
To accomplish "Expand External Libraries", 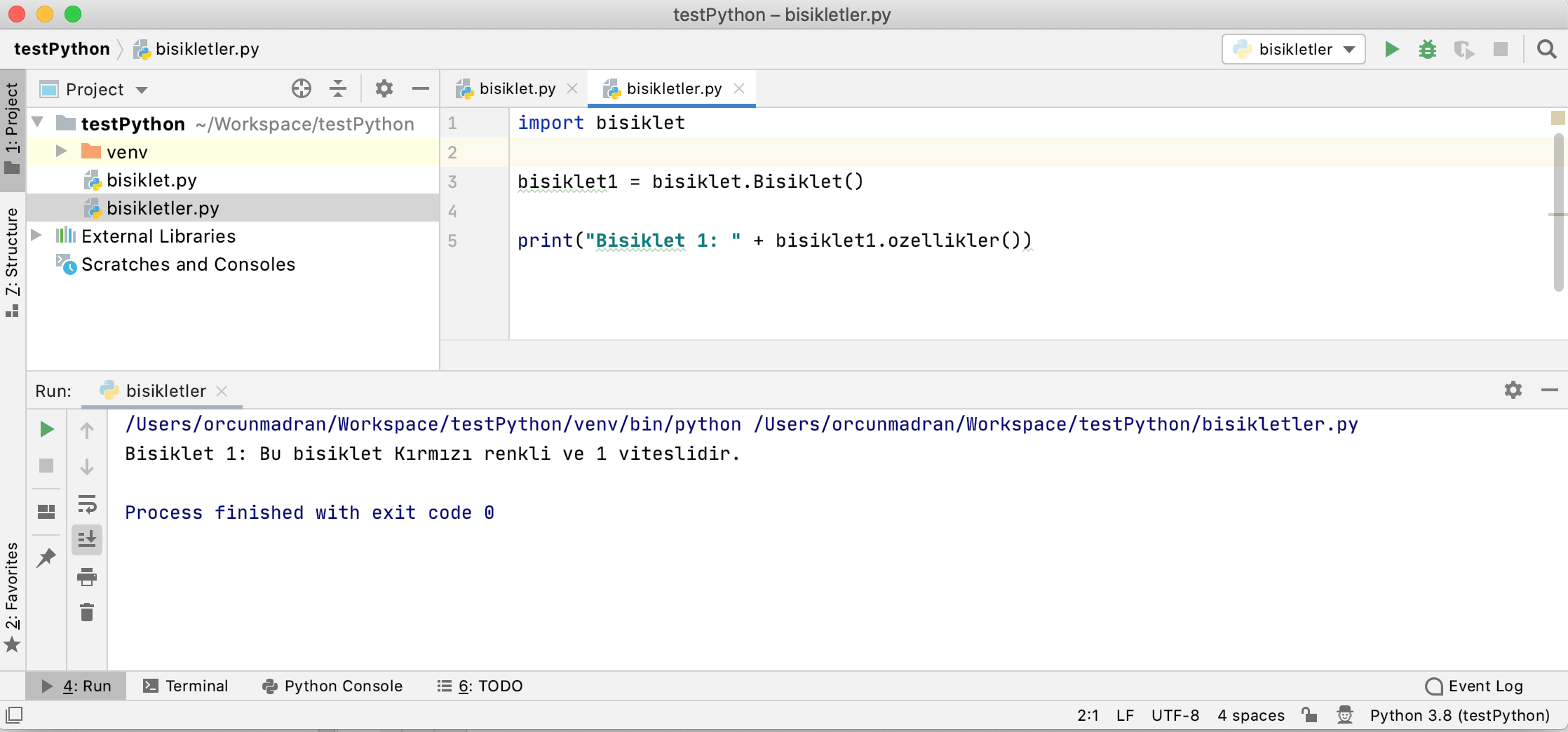I will click(x=36, y=235).
